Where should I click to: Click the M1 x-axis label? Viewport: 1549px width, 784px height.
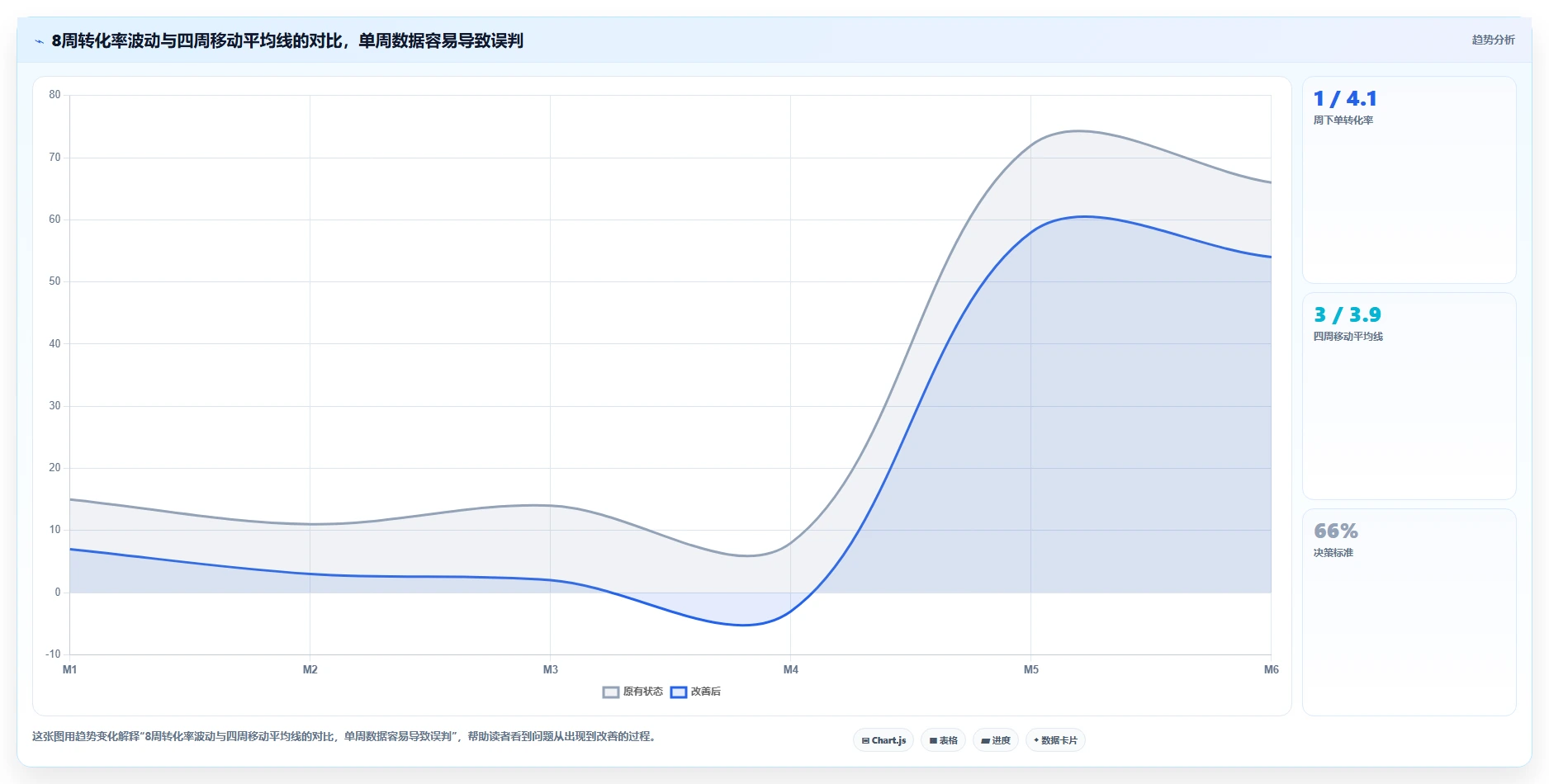coord(69,669)
